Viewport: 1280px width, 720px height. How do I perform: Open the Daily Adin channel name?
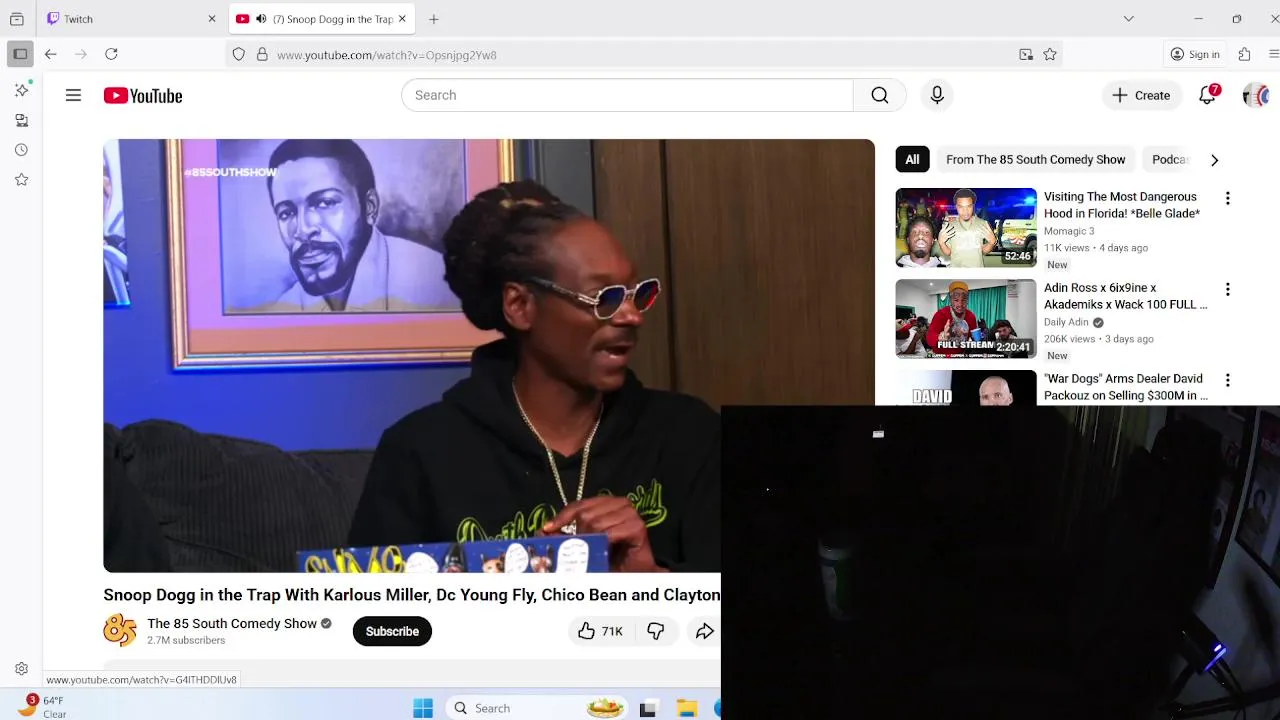(1066, 322)
